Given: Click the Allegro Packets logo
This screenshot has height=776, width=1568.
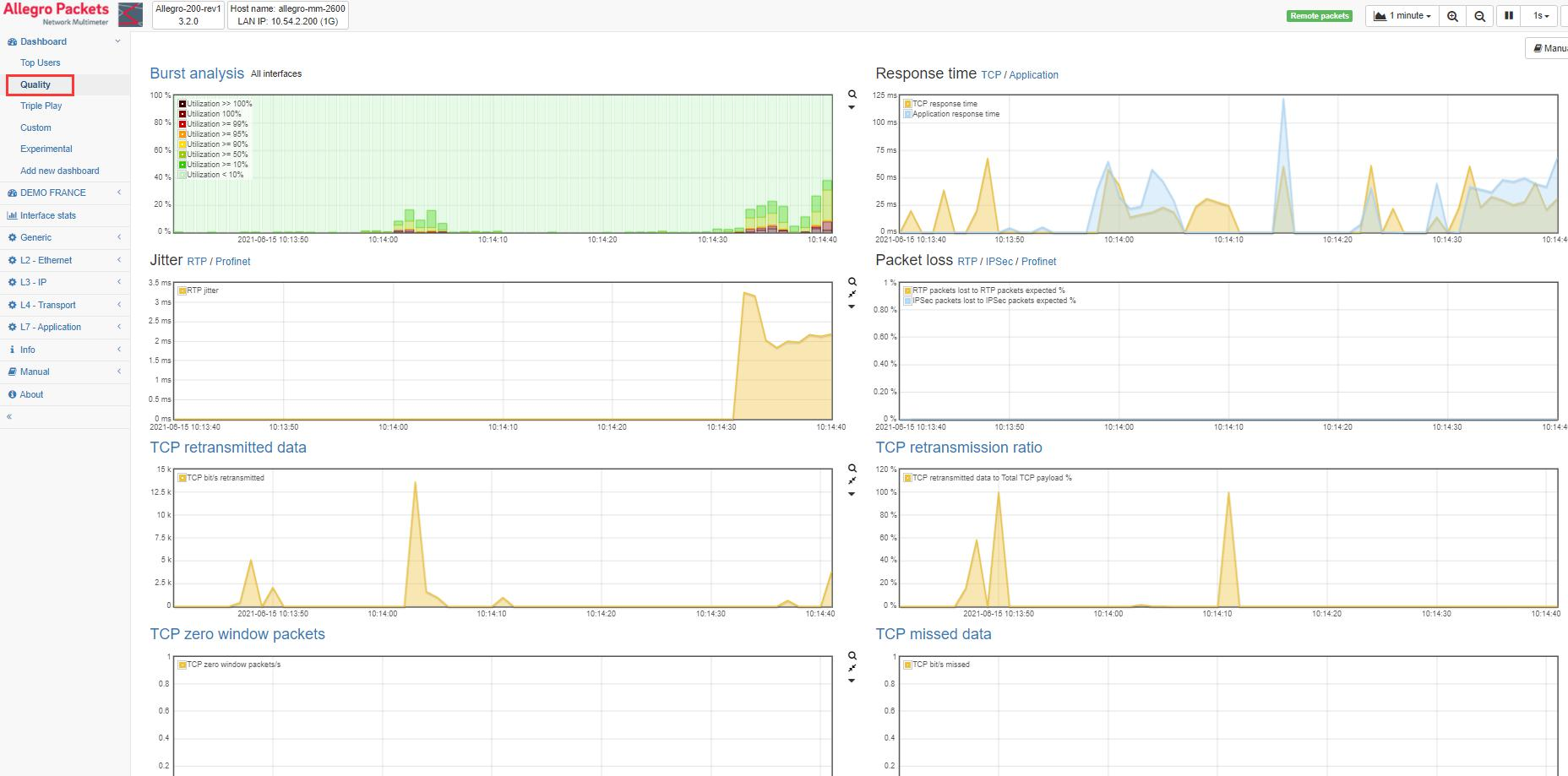Looking at the screenshot, I should pos(57,14).
